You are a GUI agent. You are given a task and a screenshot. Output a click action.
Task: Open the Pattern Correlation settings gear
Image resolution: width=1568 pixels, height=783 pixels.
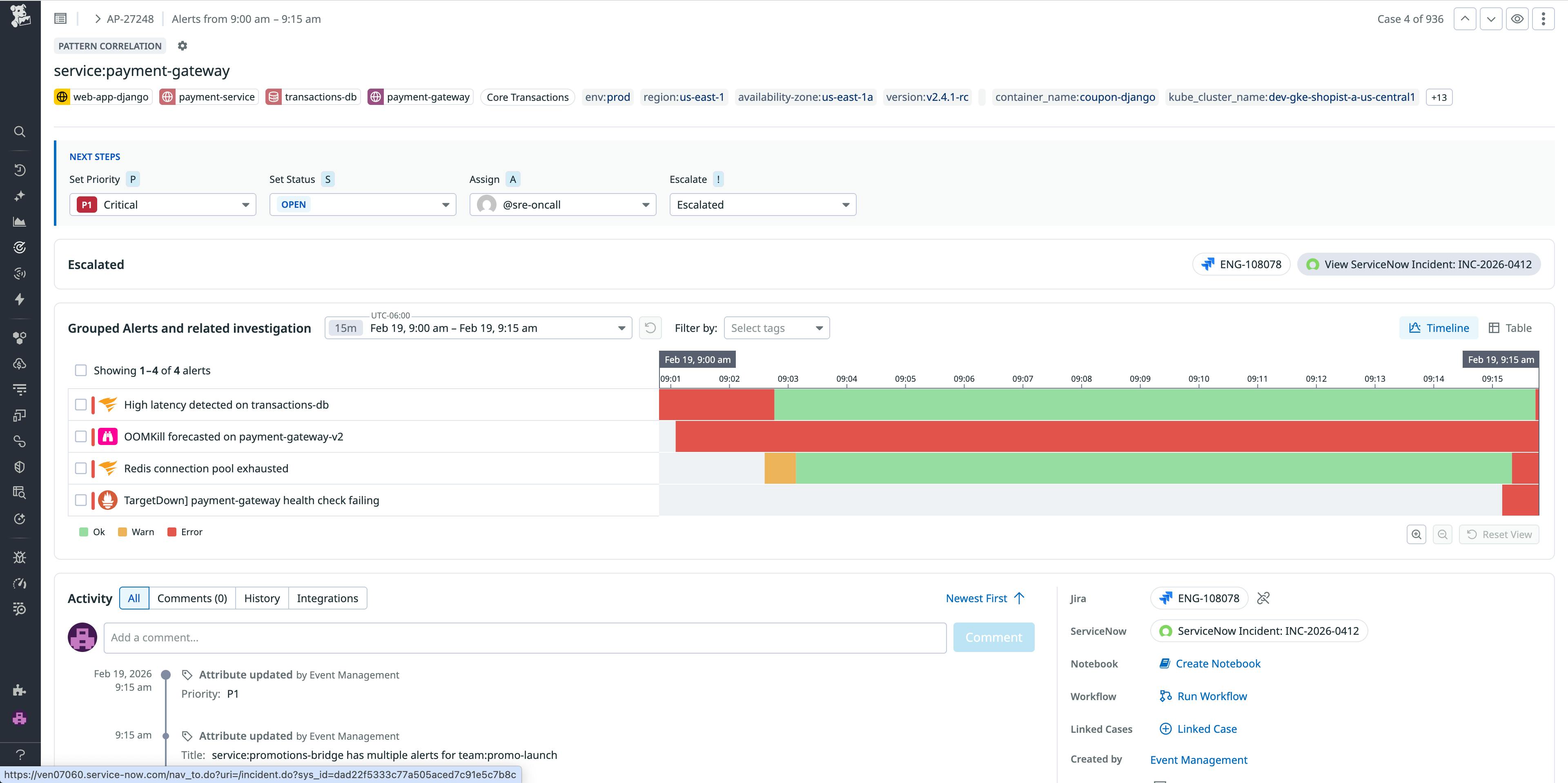[x=182, y=46]
